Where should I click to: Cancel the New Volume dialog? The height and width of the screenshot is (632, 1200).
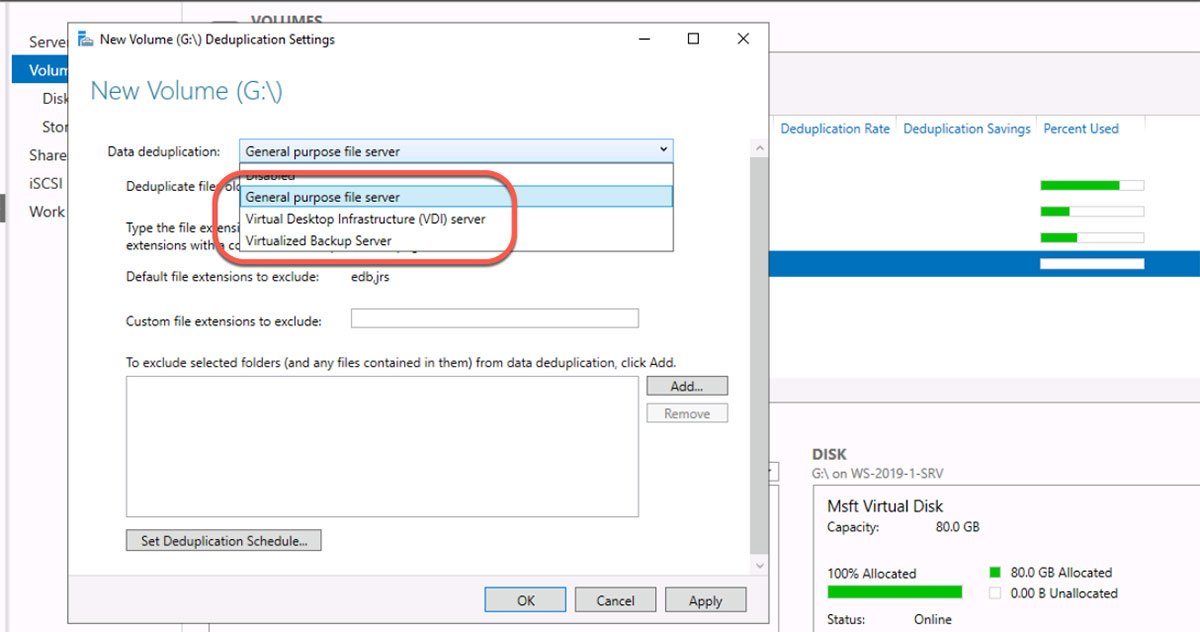615,600
